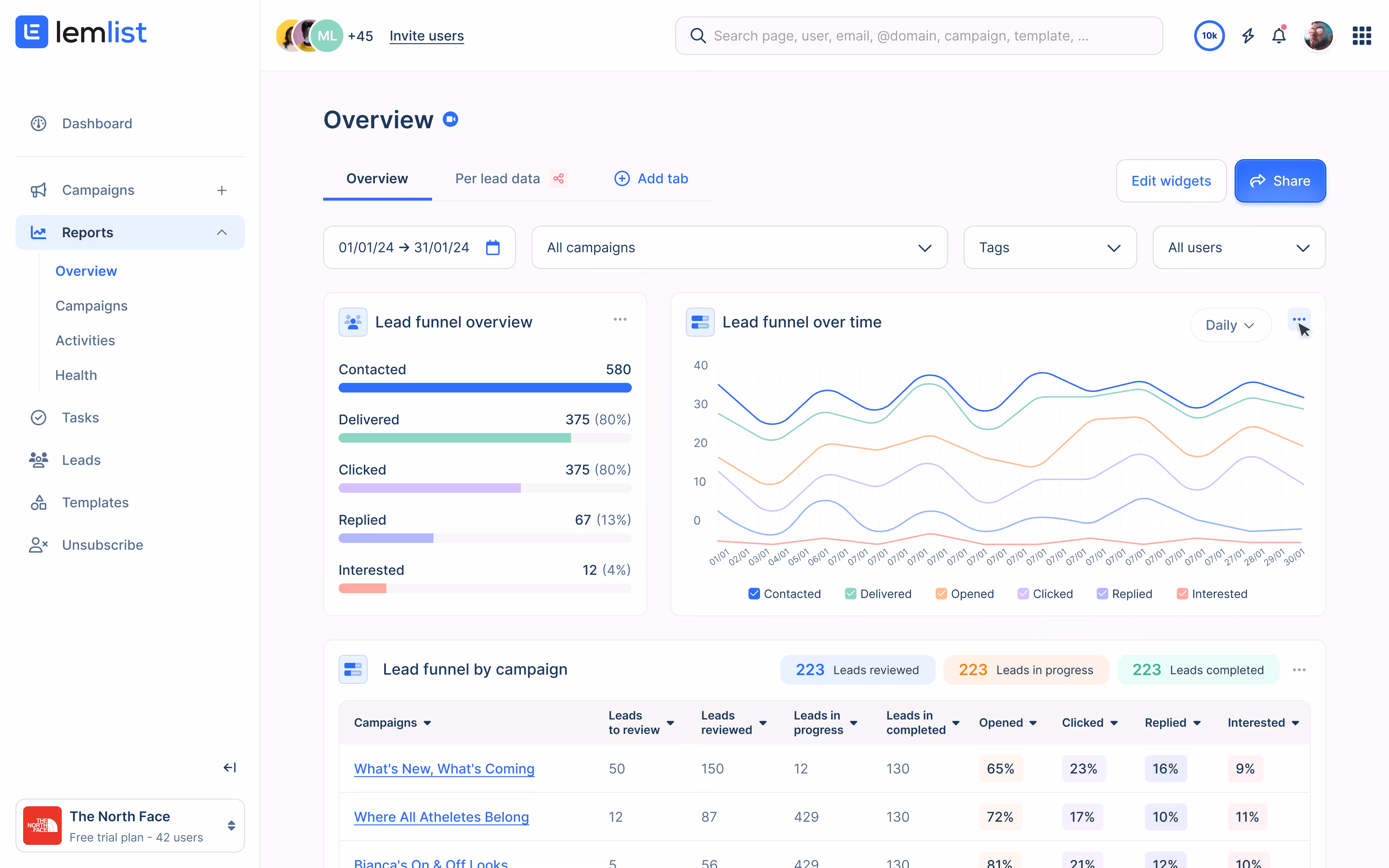Viewport: 1389px width, 868px height.
Task: Open the lightning bolt quick actions
Action: tap(1248, 36)
